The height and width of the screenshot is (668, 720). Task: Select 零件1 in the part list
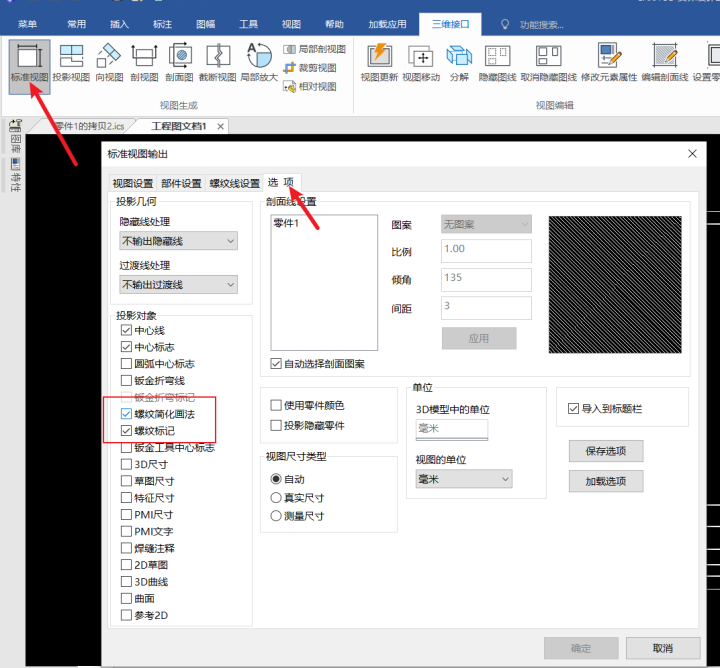point(286,224)
